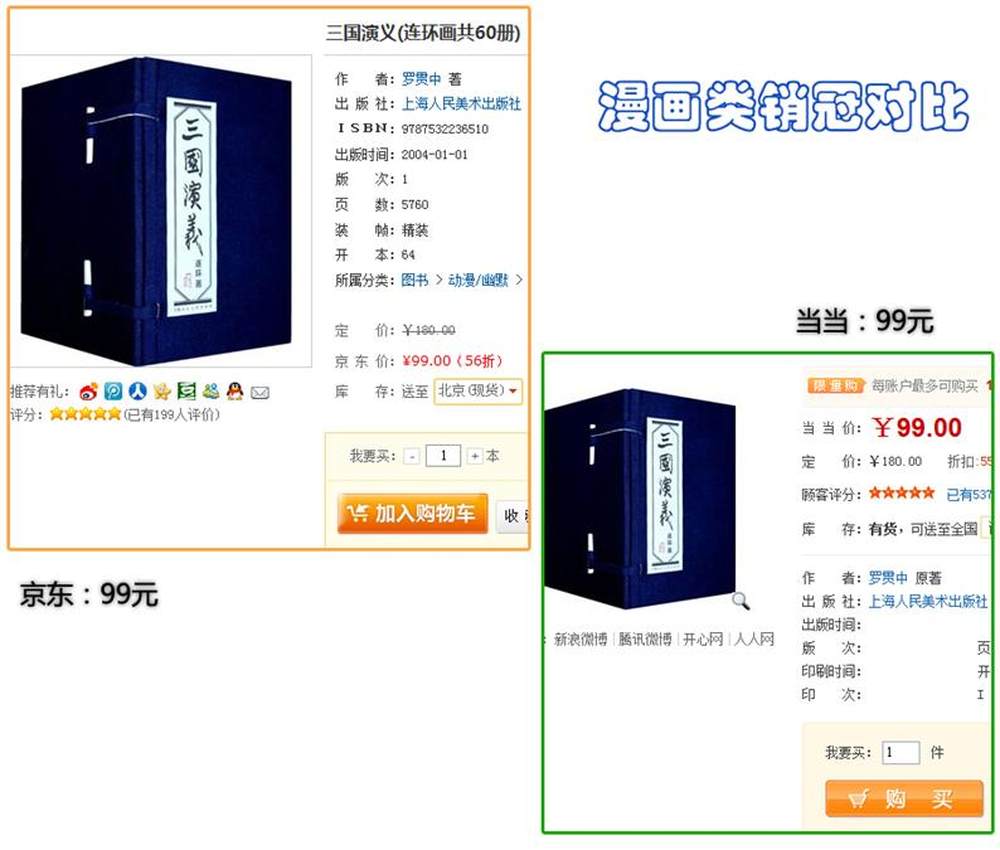Screen dimensions: 1000x850
Task: Share via the Renren icon
Action: click(x=137, y=392)
